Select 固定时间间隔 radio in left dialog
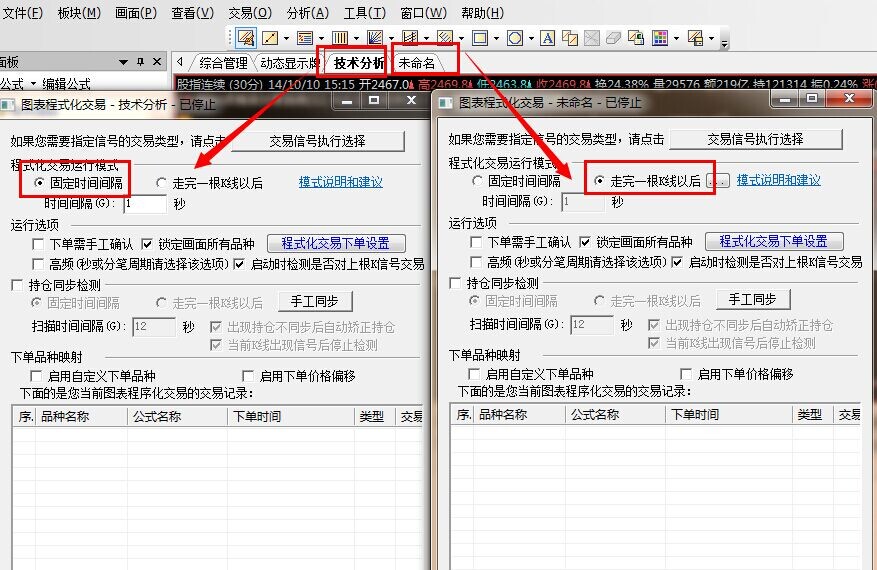This screenshot has height=570, width=877. pyautogui.click(x=39, y=183)
